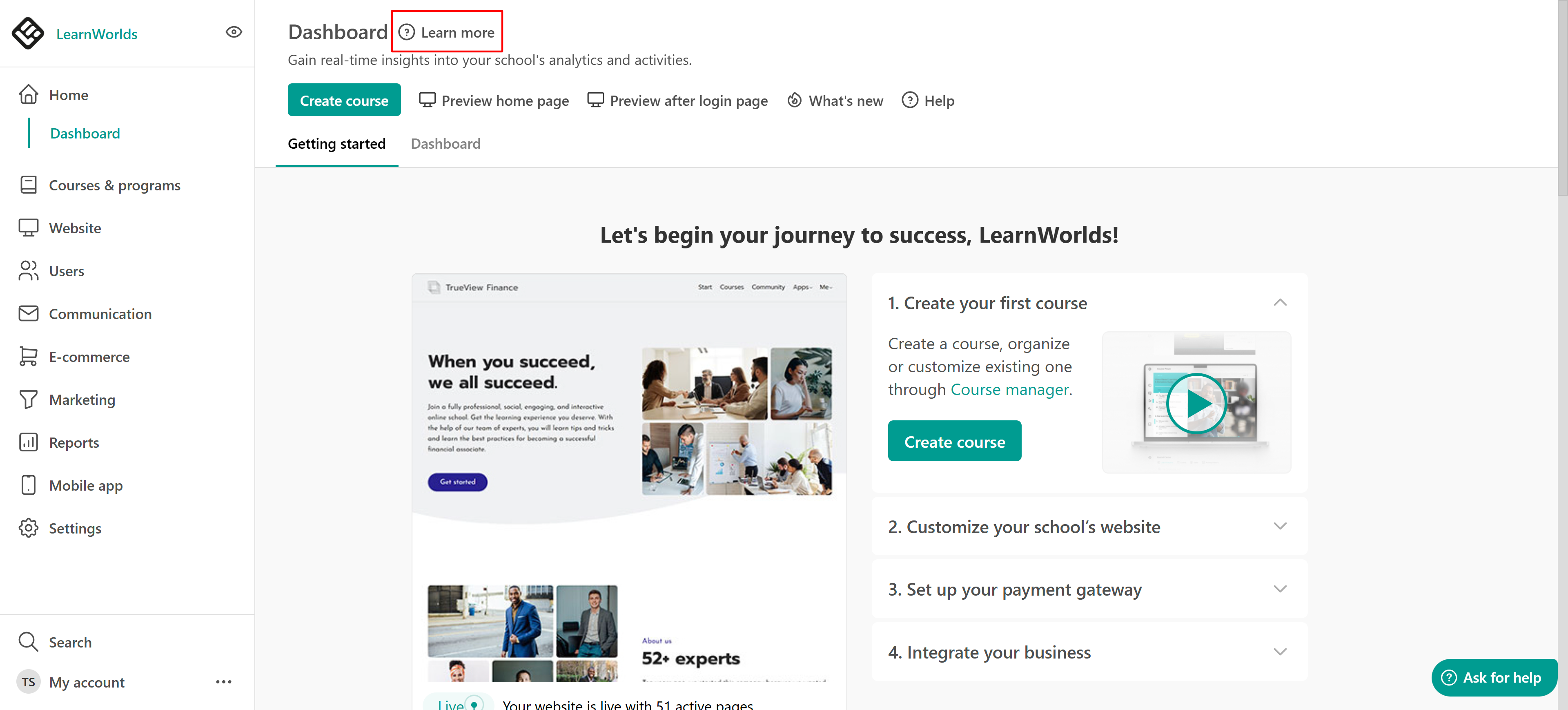Select the Getting started tab
Screen dimensions: 1568x710
tap(336, 144)
